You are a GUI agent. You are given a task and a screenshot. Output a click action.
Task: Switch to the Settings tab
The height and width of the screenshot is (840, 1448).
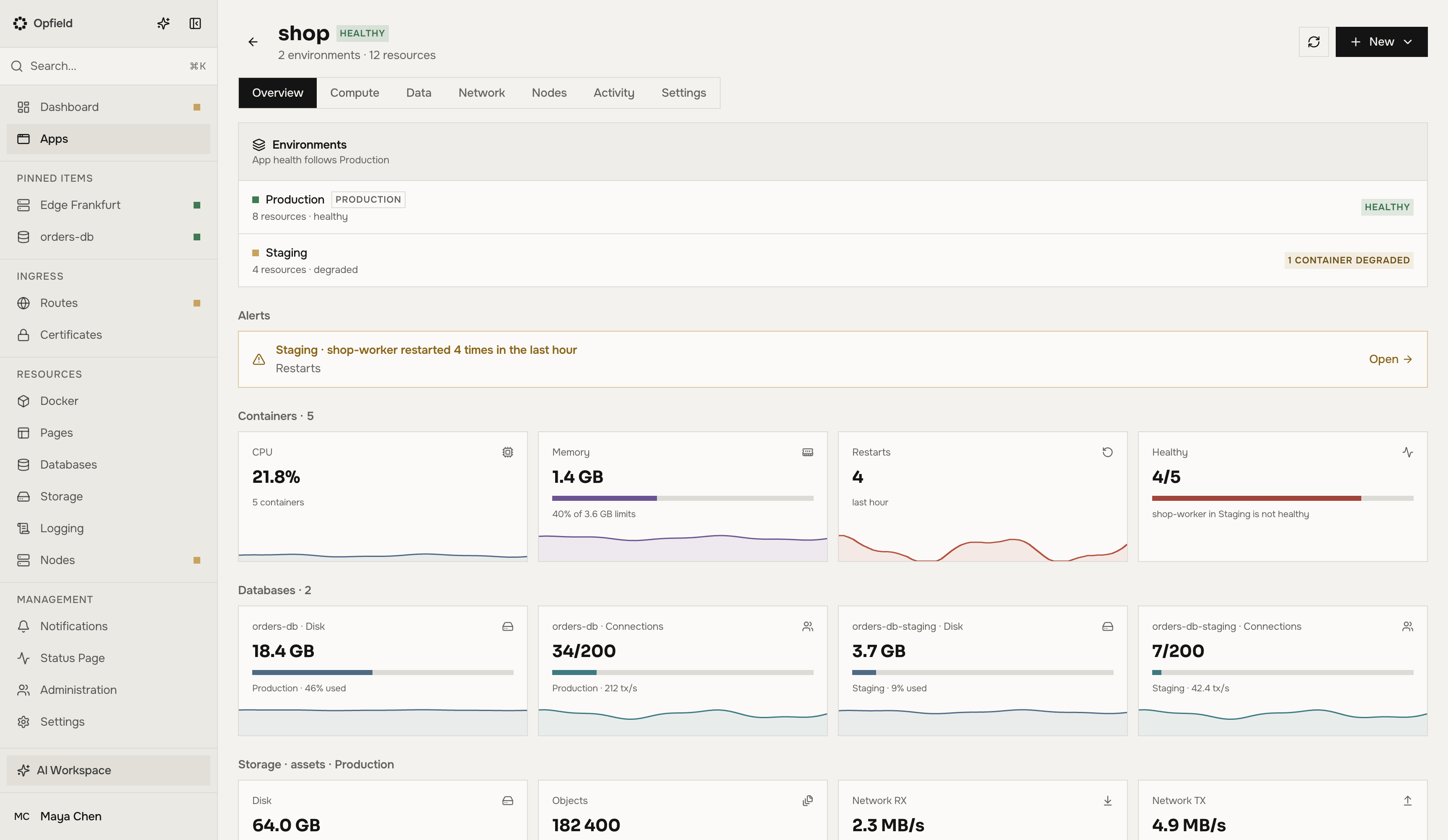(x=683, y=93)
